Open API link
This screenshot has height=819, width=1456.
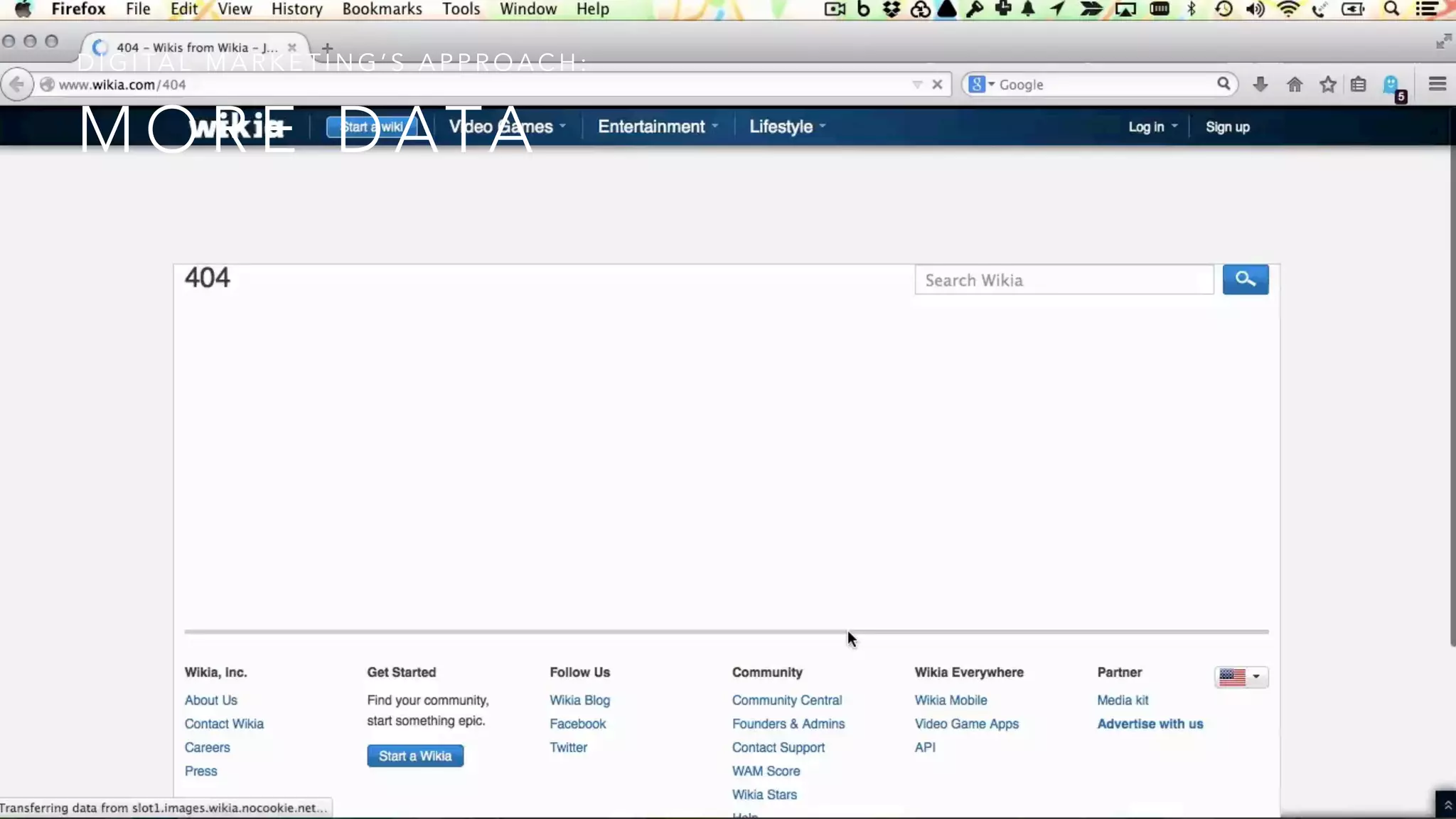pyautogui.click(x=925, y=747)
